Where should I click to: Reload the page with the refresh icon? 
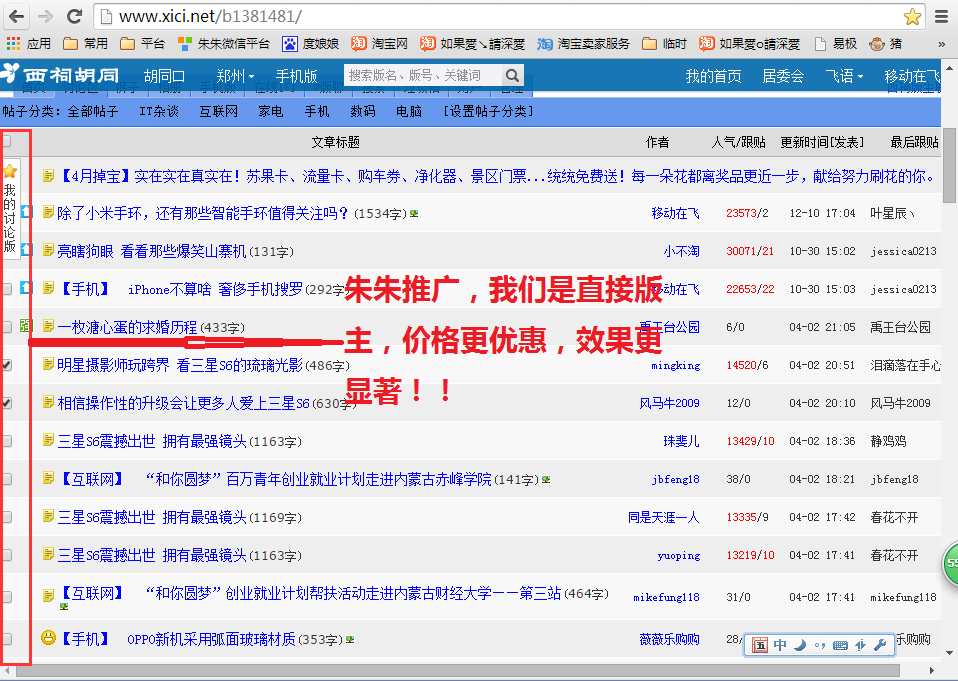[x=75, y=16]
